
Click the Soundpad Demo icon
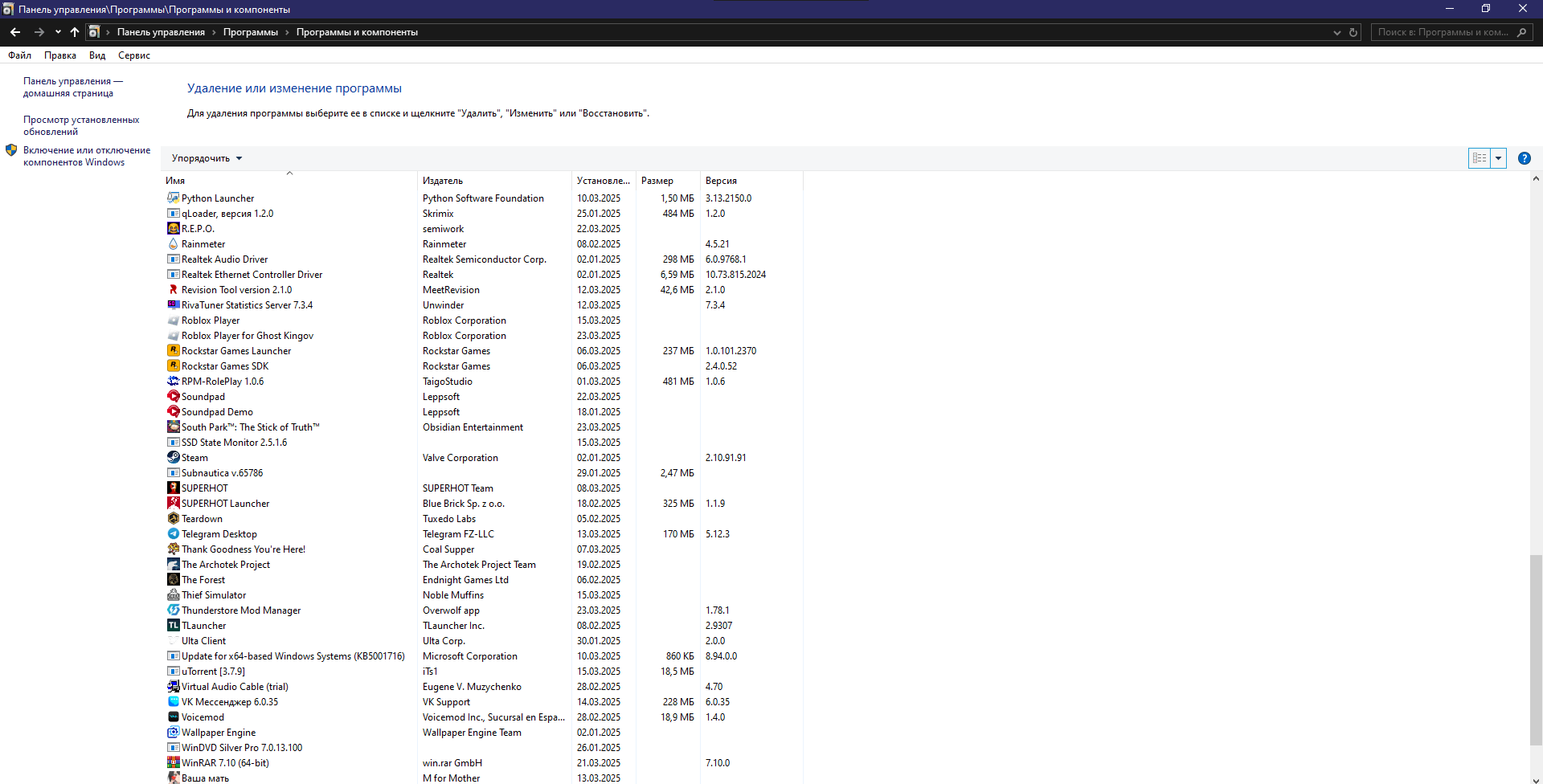coord(173,412)
